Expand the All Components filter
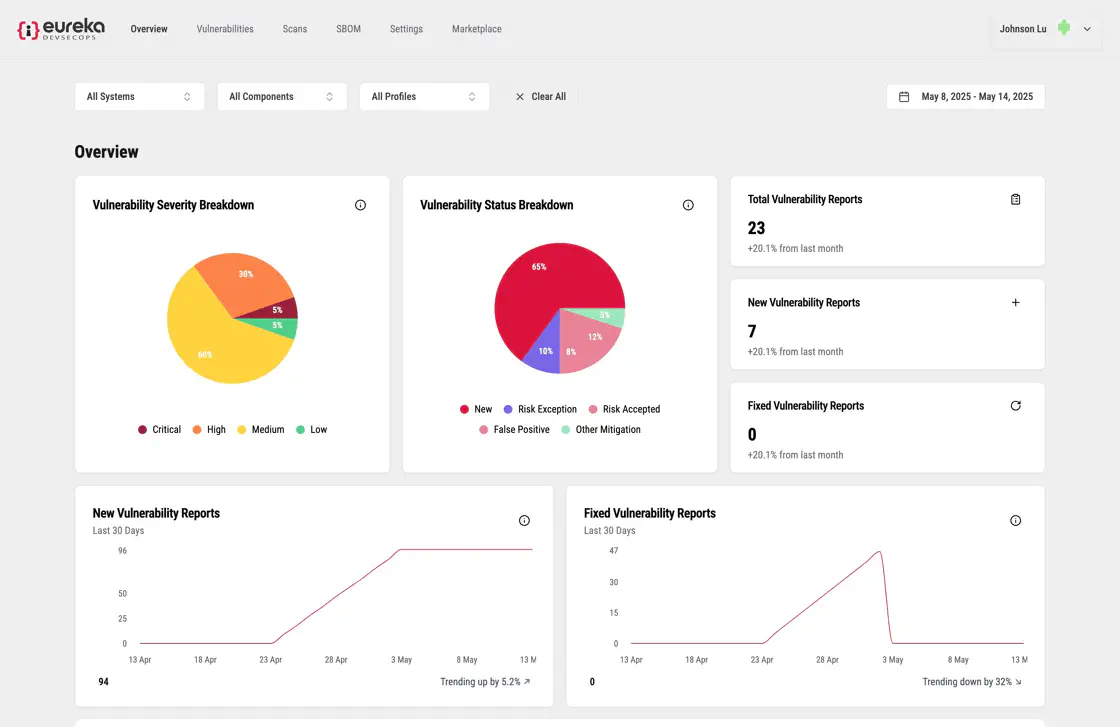 point(281,97)
